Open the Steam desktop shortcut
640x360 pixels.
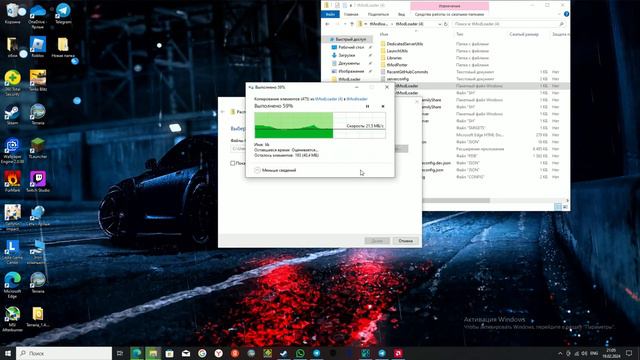[x=13, y=115]
